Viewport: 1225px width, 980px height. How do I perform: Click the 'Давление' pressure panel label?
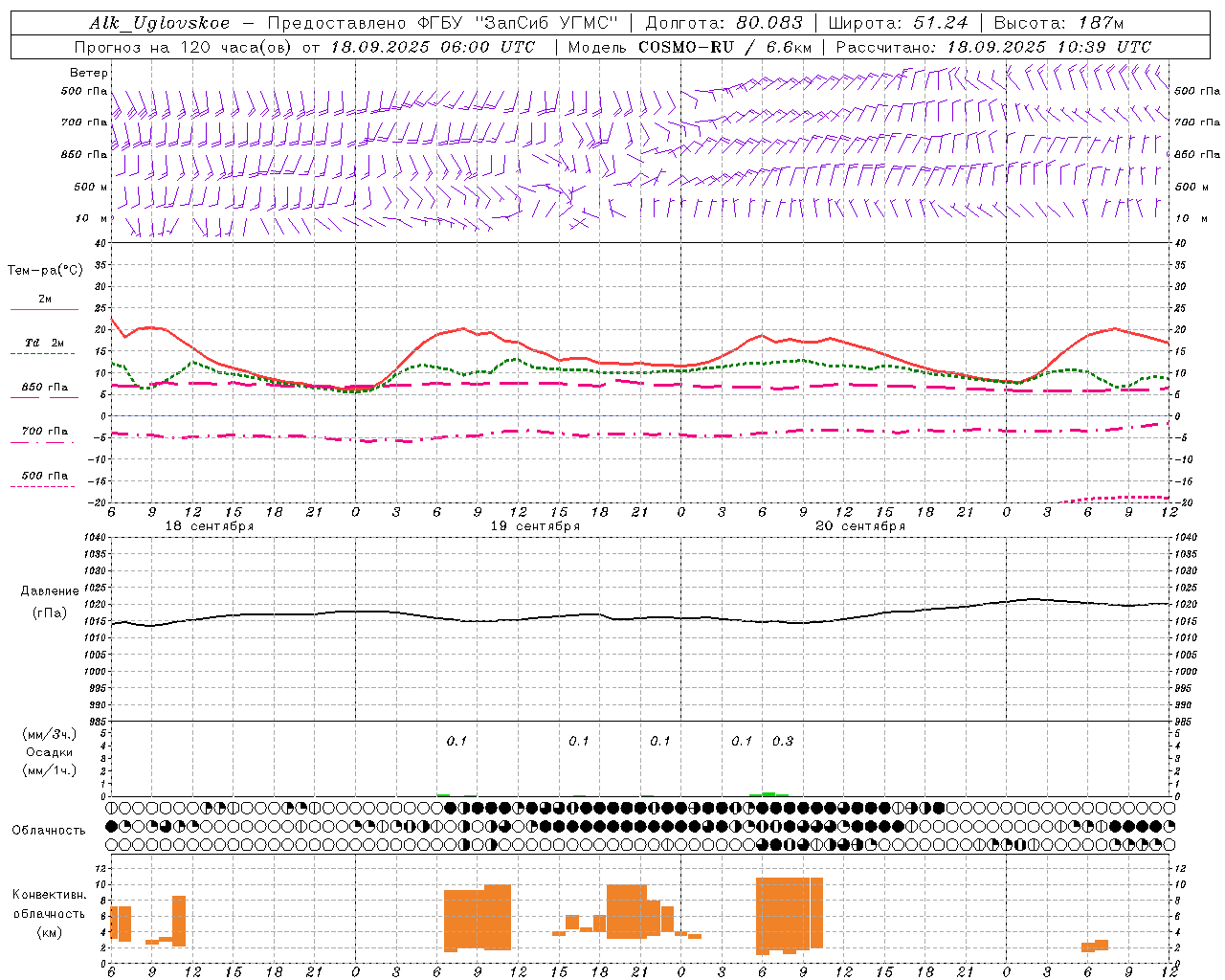[50, 591]
